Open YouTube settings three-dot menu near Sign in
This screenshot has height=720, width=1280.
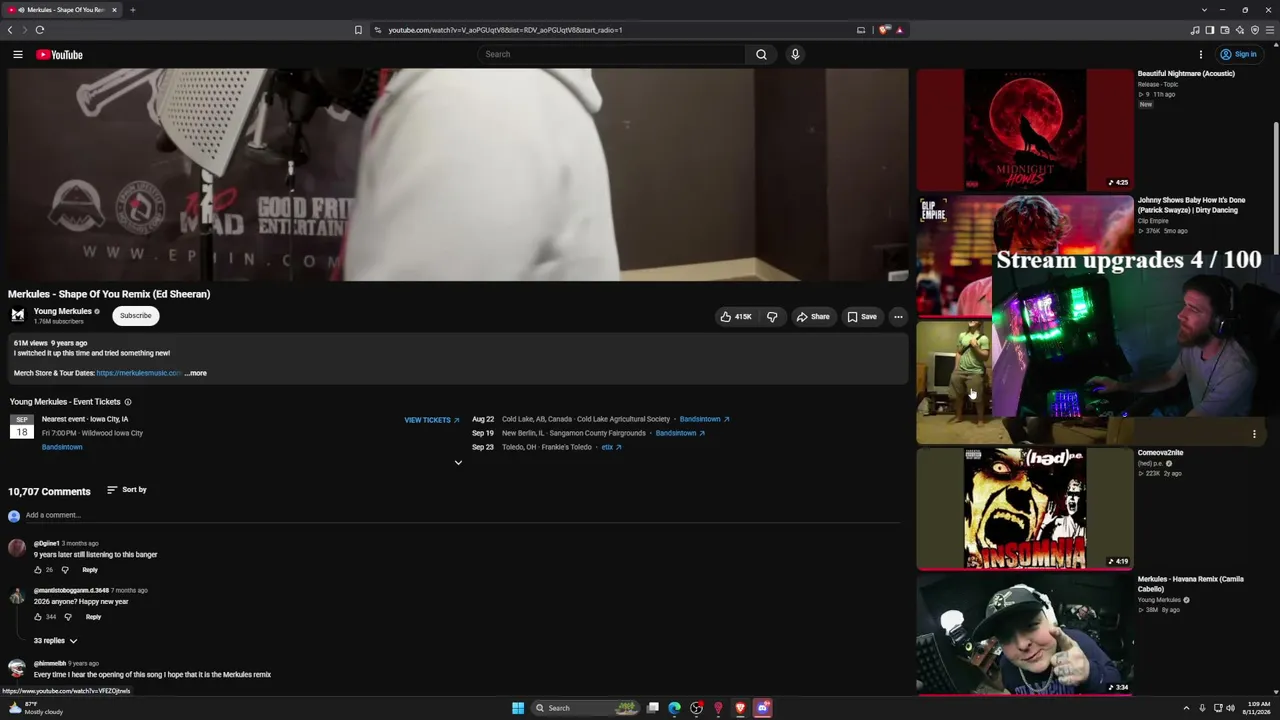click(1201, 55)
